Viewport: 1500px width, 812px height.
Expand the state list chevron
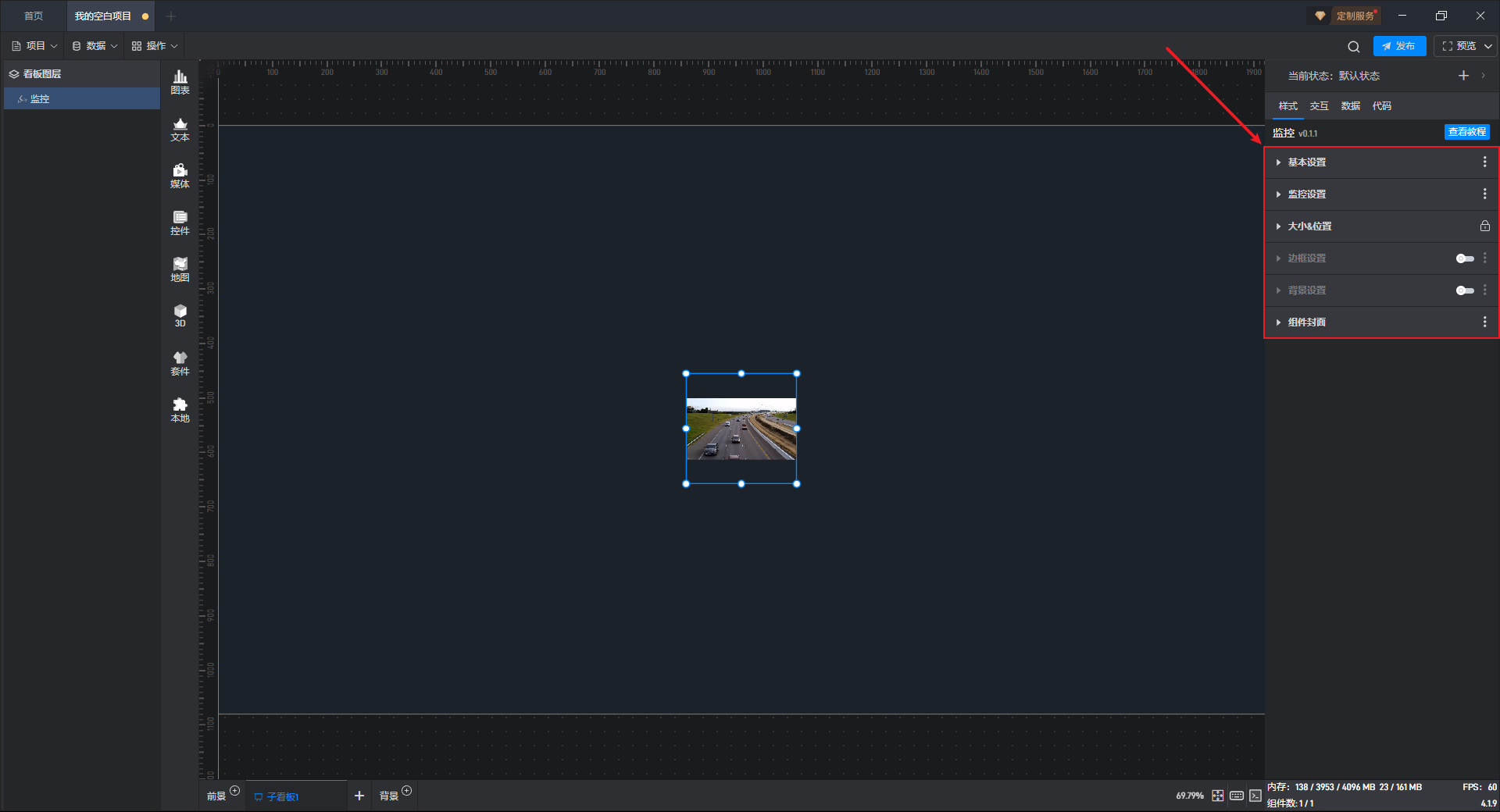click(x=1483, y=76)
